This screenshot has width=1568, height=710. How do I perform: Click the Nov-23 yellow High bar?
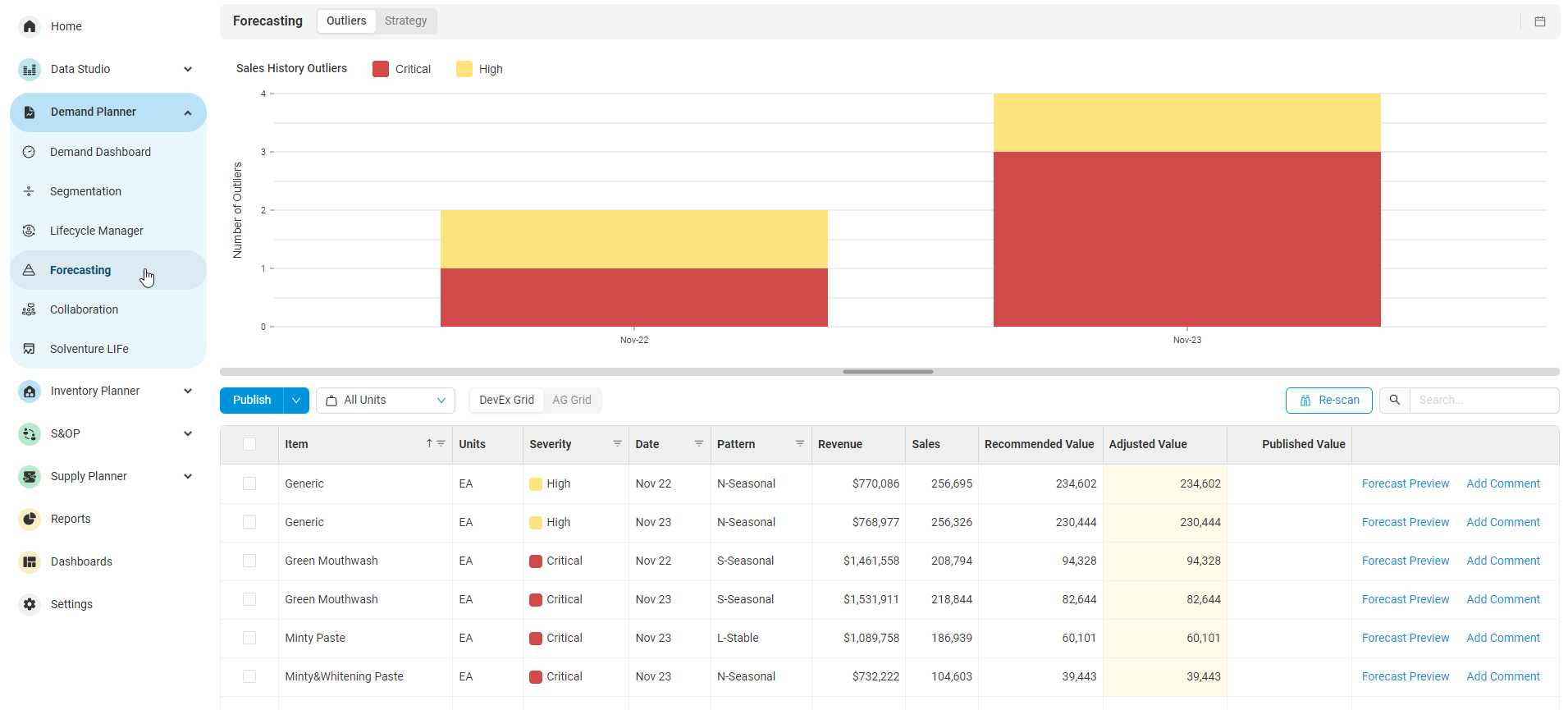pos(1187,122)
